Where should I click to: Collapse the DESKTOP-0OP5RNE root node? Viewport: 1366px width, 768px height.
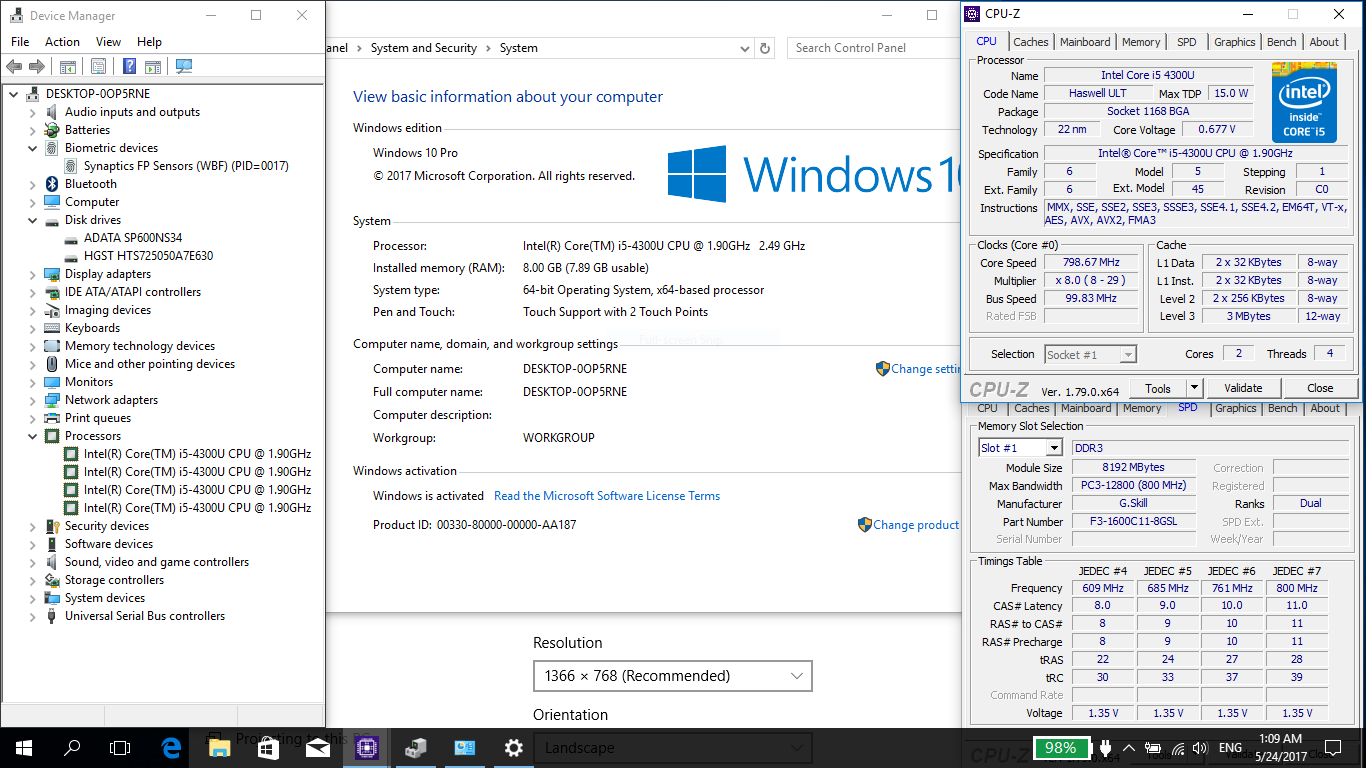[14, 94]
